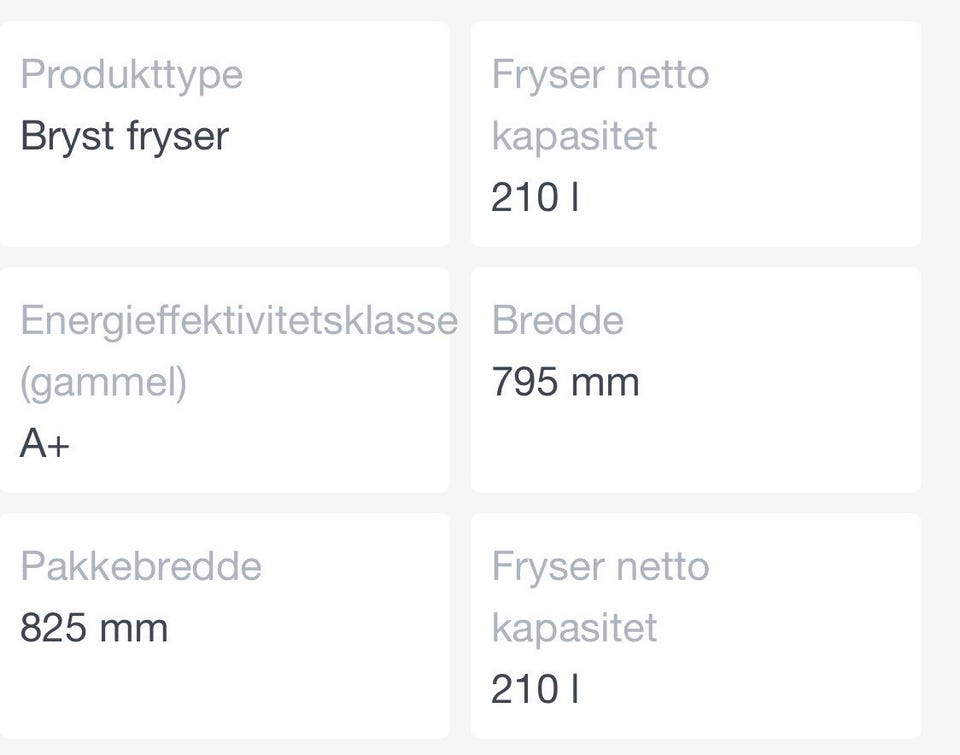
Task: Select the '825 mm' package width value
Action: tap(94, 628)
